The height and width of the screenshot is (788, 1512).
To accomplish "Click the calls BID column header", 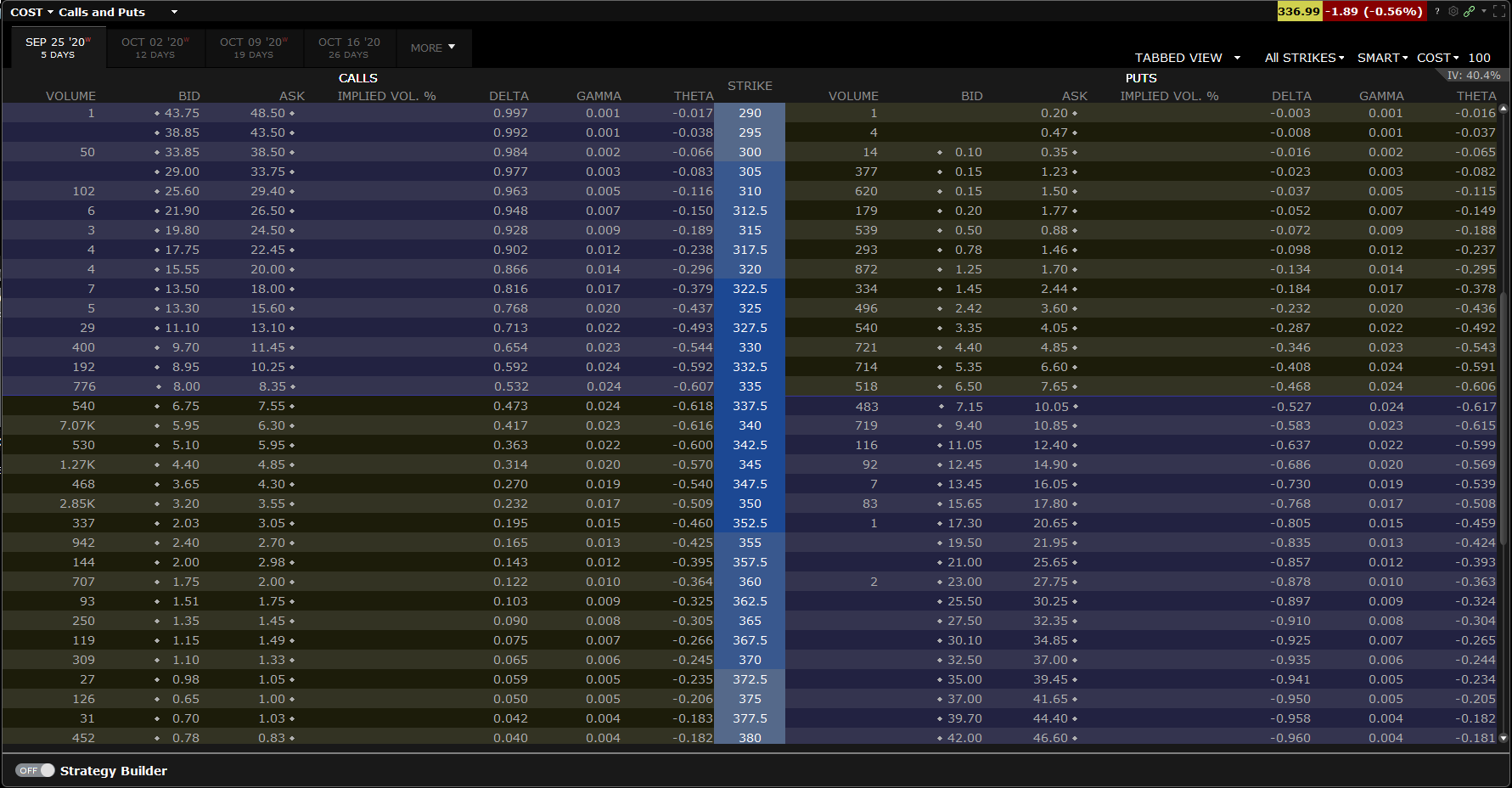I will coord(189,96).
